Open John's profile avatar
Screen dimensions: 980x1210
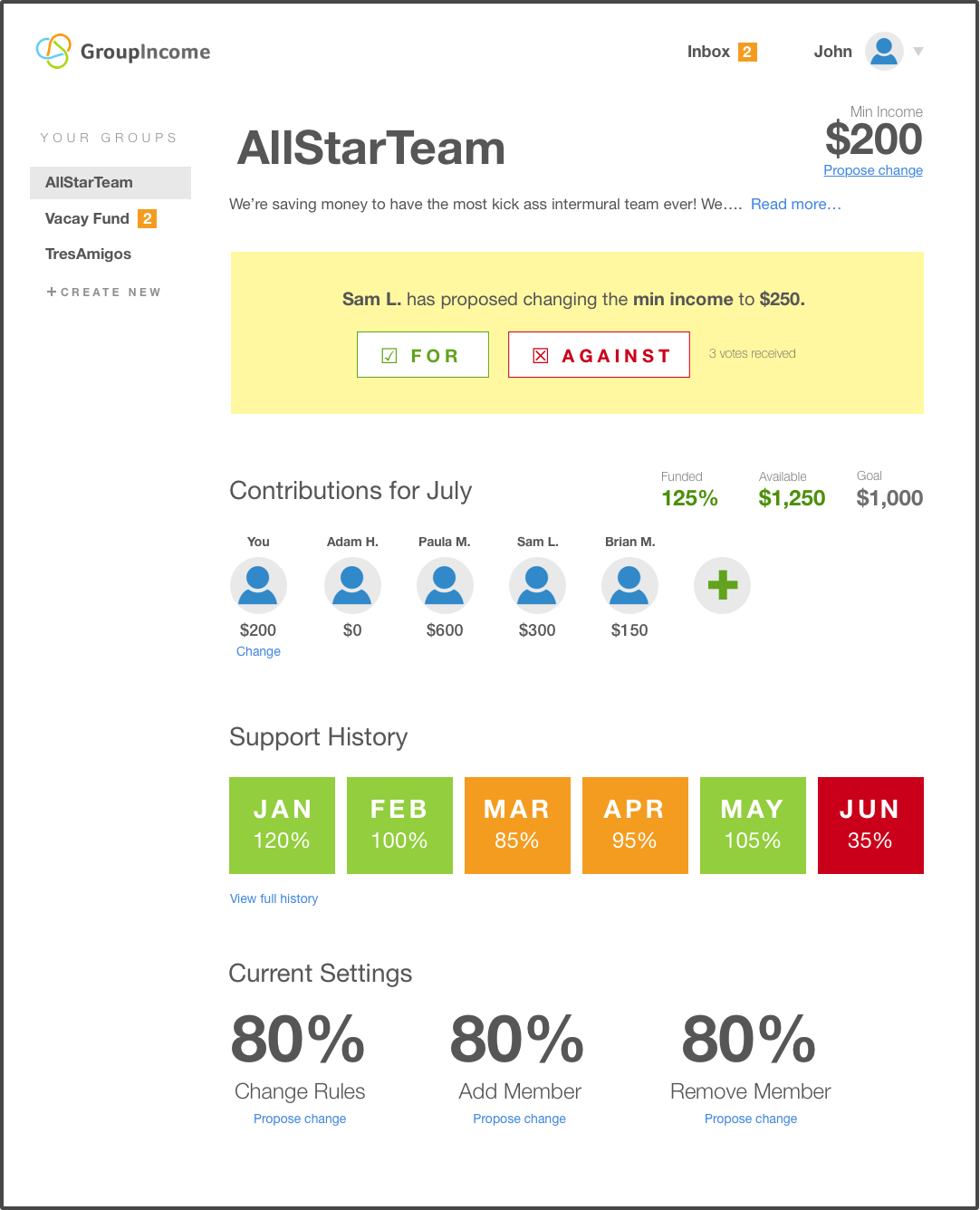pos(884,52)
